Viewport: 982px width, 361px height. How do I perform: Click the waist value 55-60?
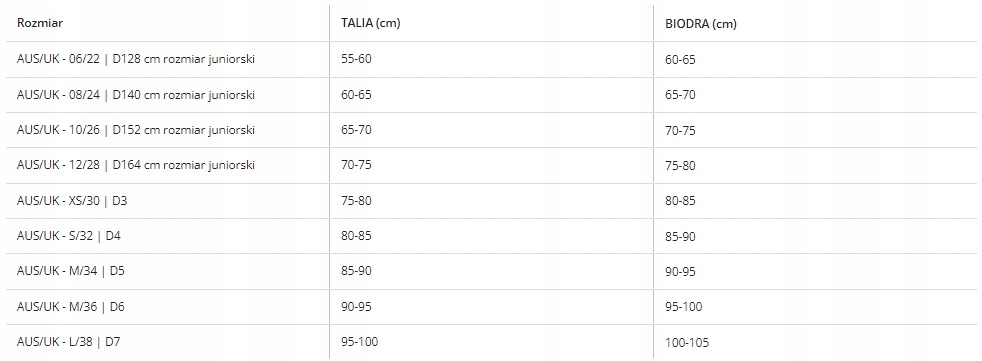(356, 59)
